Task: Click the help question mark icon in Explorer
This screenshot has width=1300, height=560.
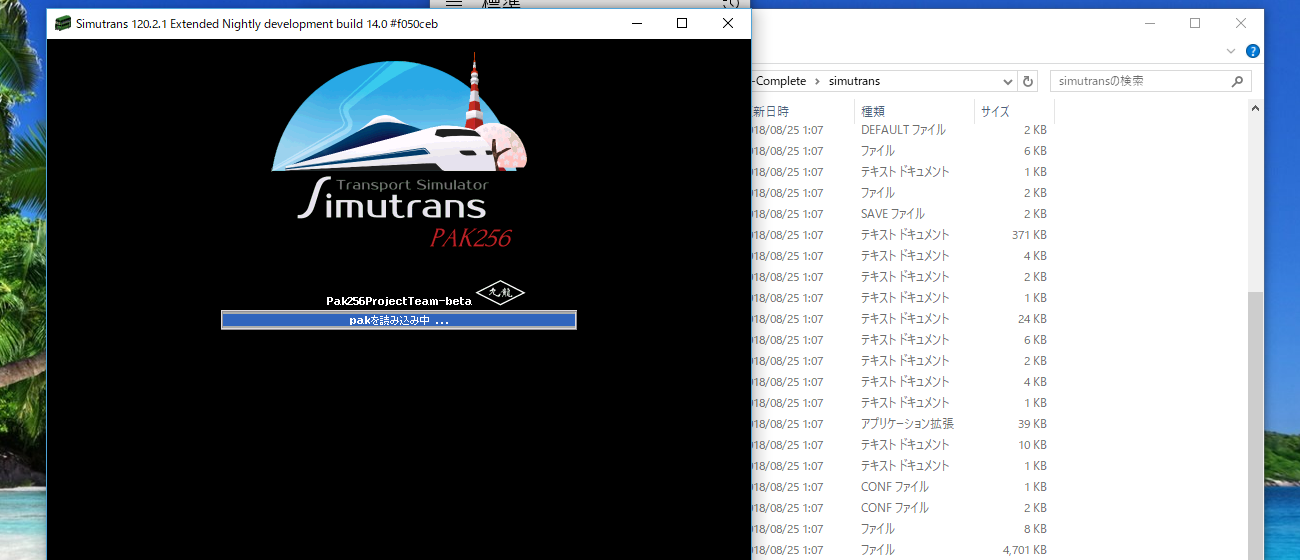Action: point(1253,51)
